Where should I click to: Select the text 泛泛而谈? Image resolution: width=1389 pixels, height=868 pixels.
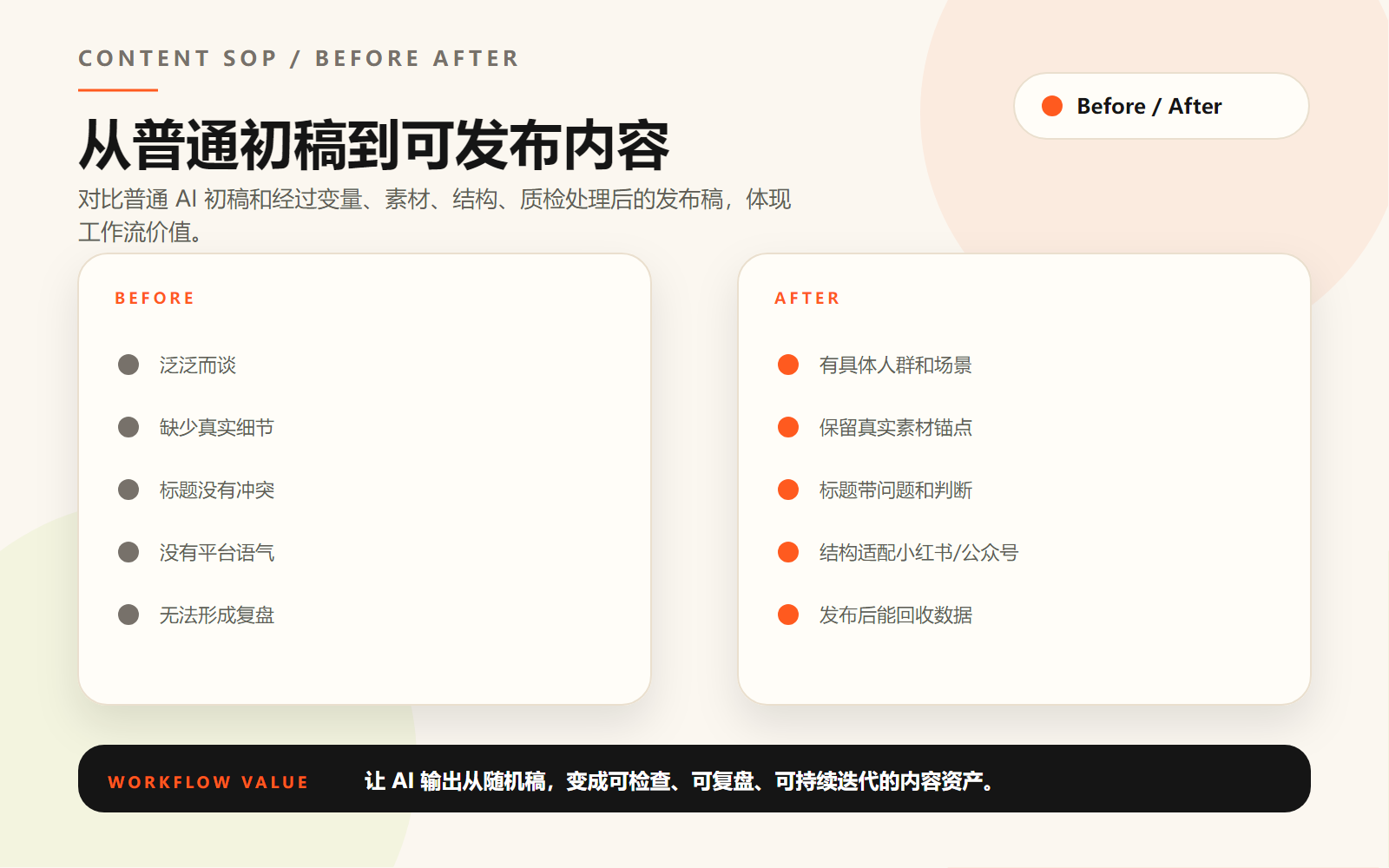[x=198, y=365]
